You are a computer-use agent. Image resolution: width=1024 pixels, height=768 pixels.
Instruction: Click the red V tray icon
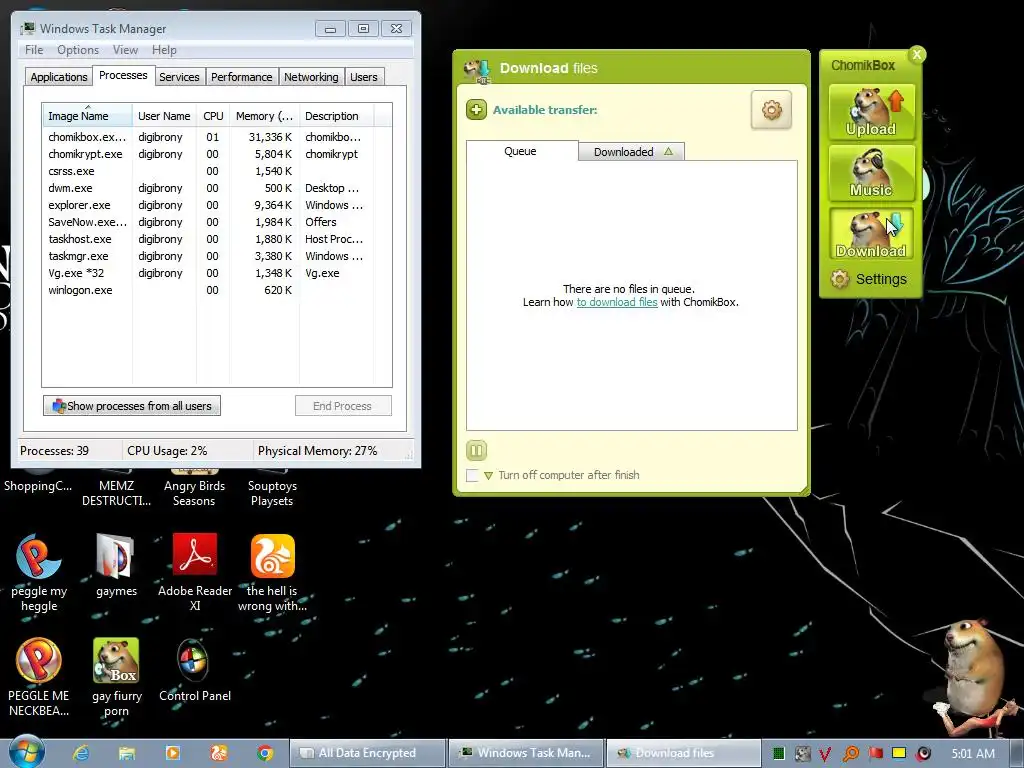click(x=825, y=754)
